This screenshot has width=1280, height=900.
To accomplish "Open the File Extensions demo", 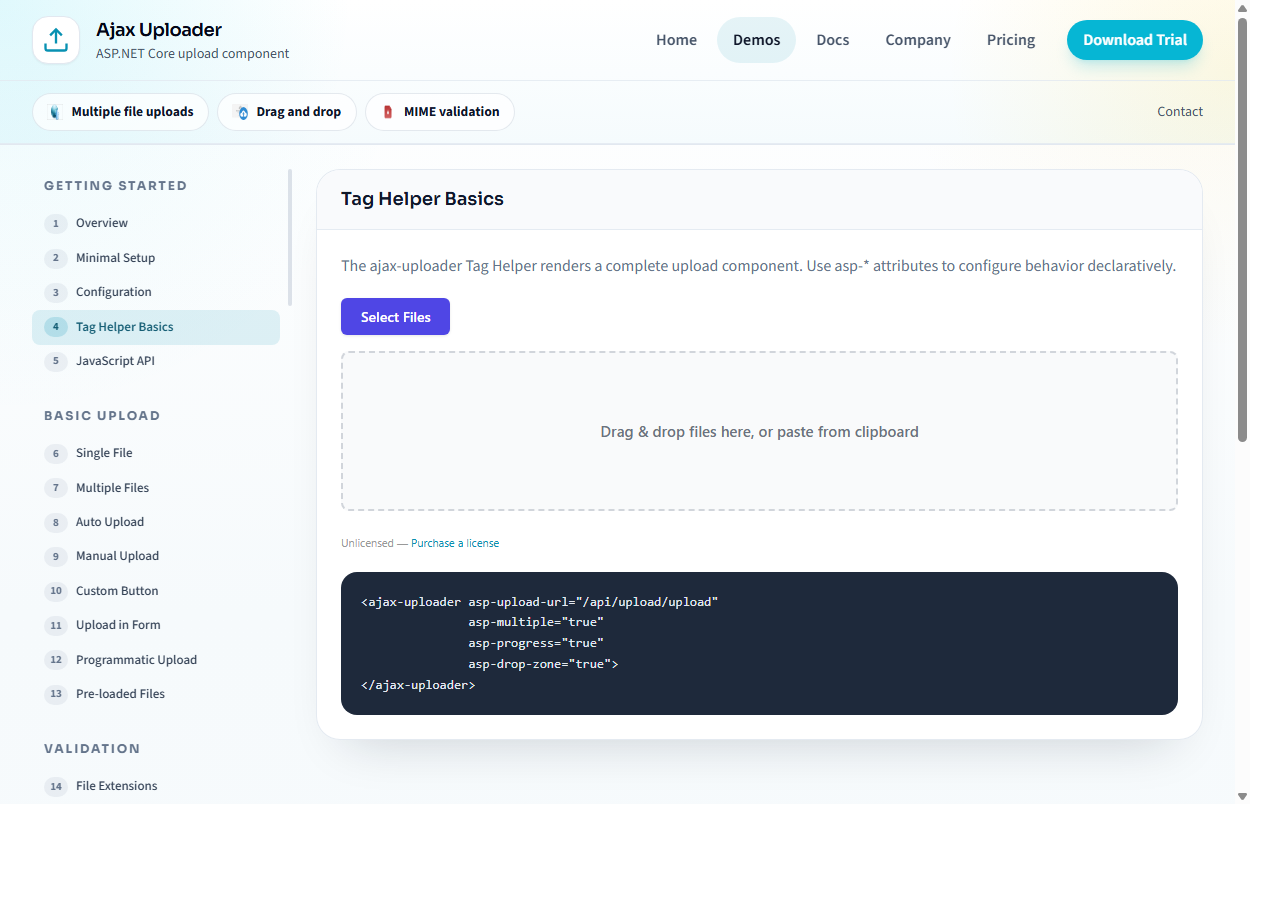I will 156,786.
